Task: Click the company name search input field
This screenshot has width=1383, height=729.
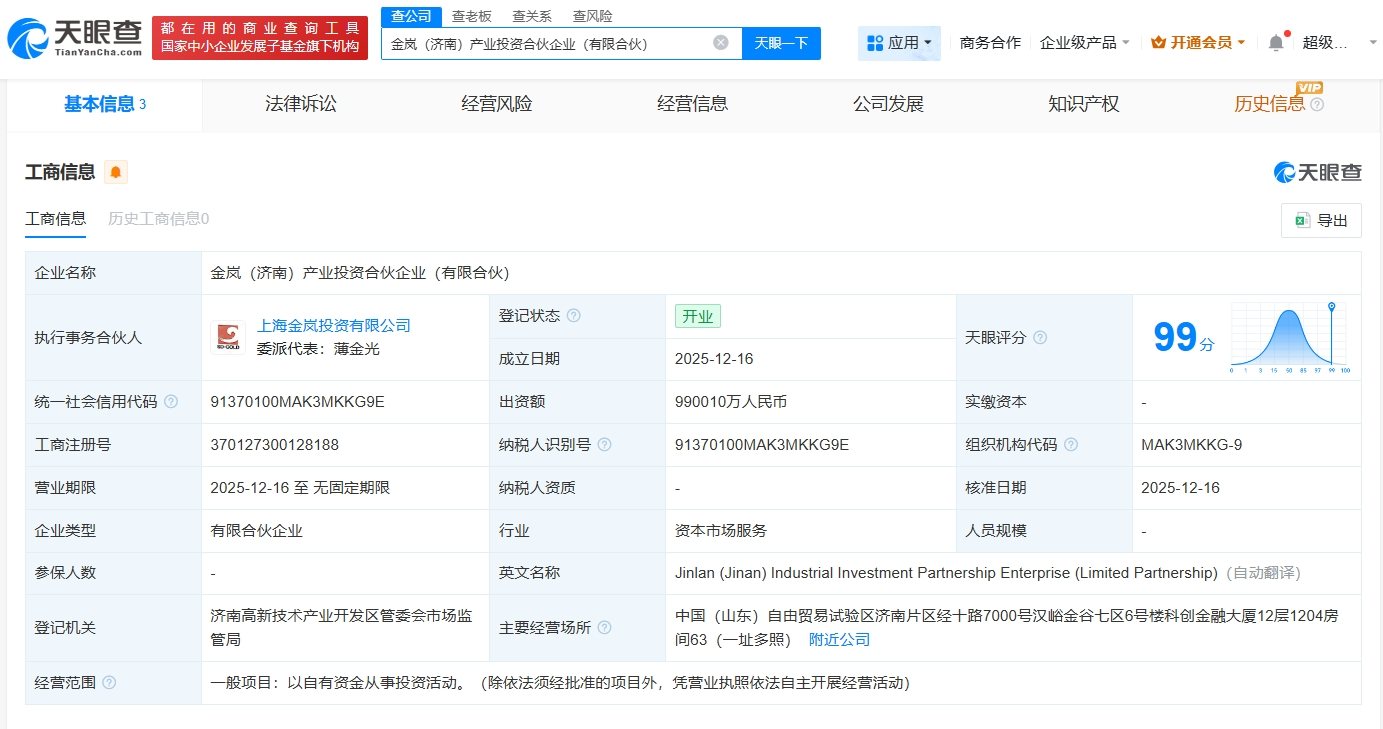Action: coord(545,43)
